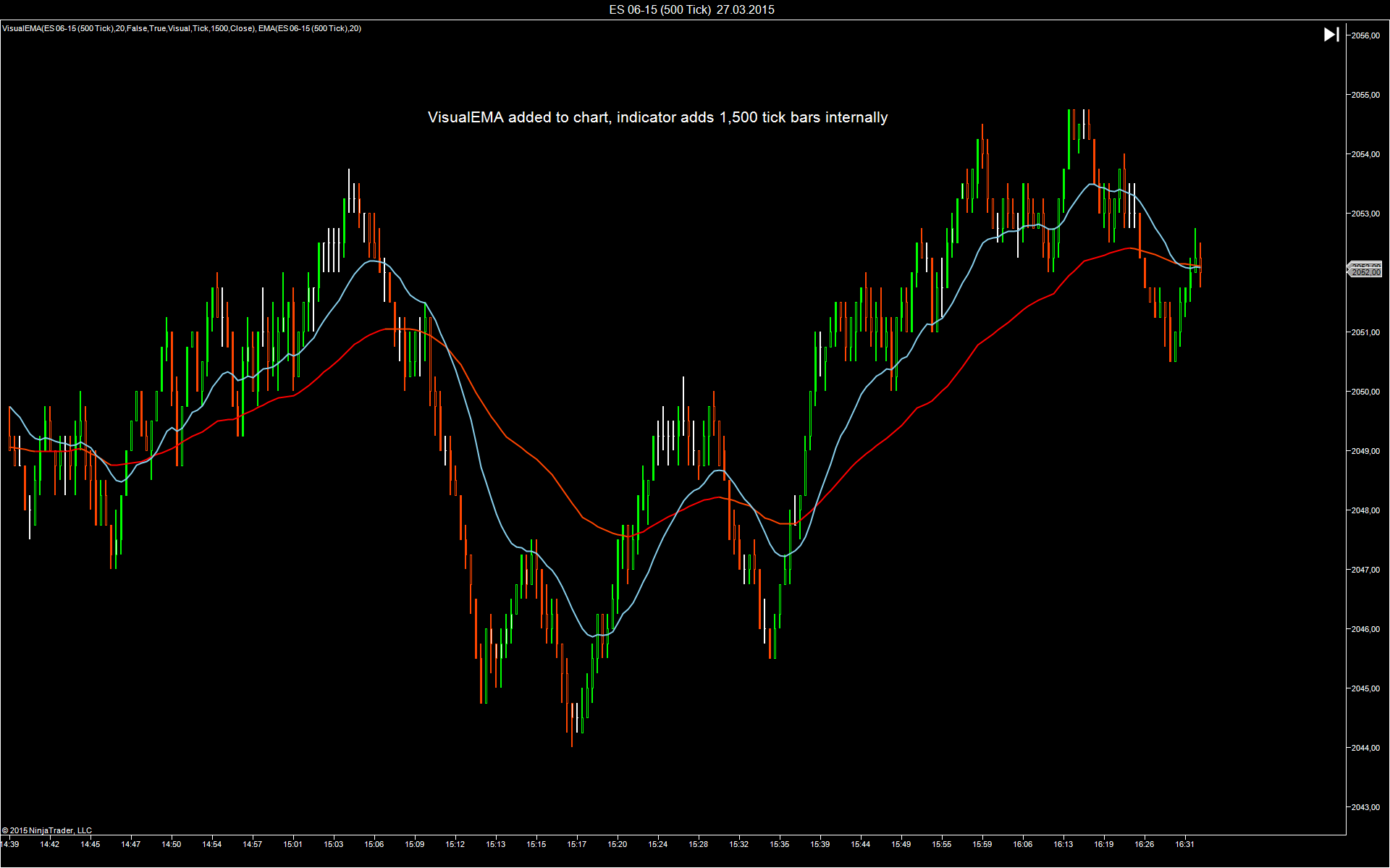This screenshot has width=1390, height=868.
Task: Click the 2044,00 price axis label
Action: pos(1365,748)
